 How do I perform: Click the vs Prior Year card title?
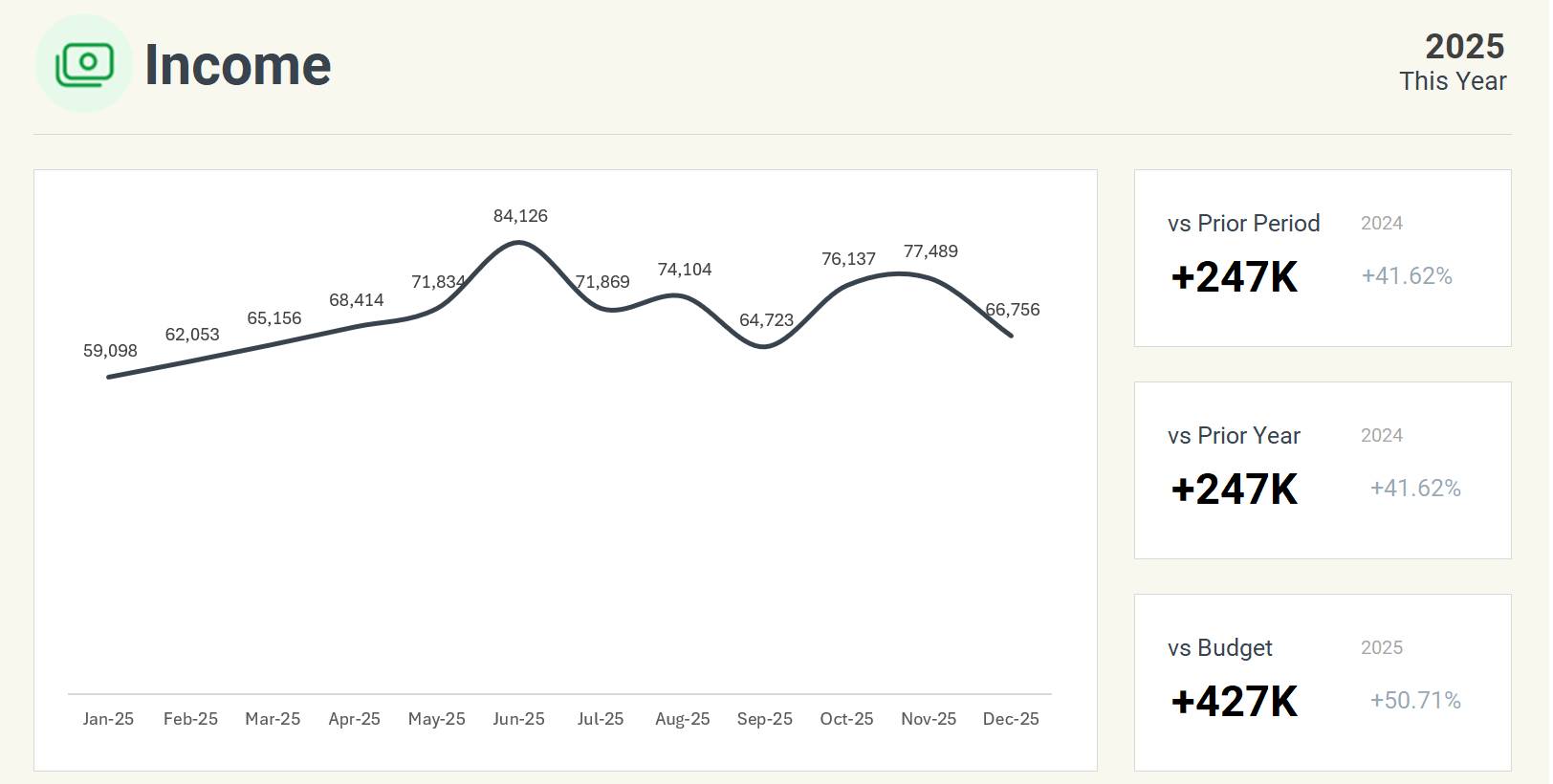coord(1234,435)
